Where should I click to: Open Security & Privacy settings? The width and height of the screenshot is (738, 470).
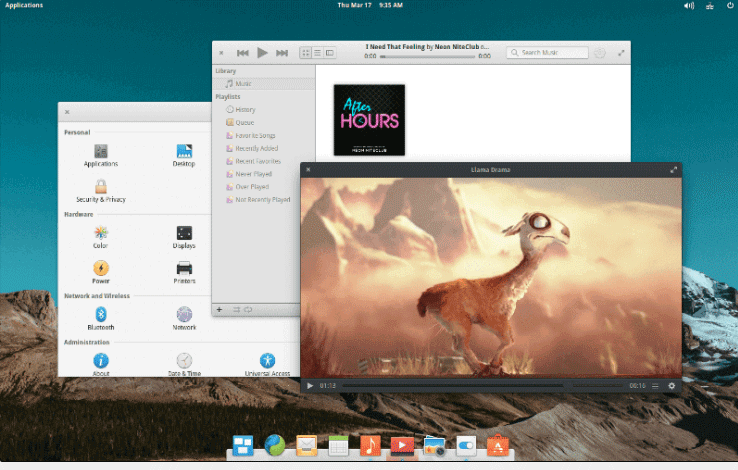click(101, 191)
